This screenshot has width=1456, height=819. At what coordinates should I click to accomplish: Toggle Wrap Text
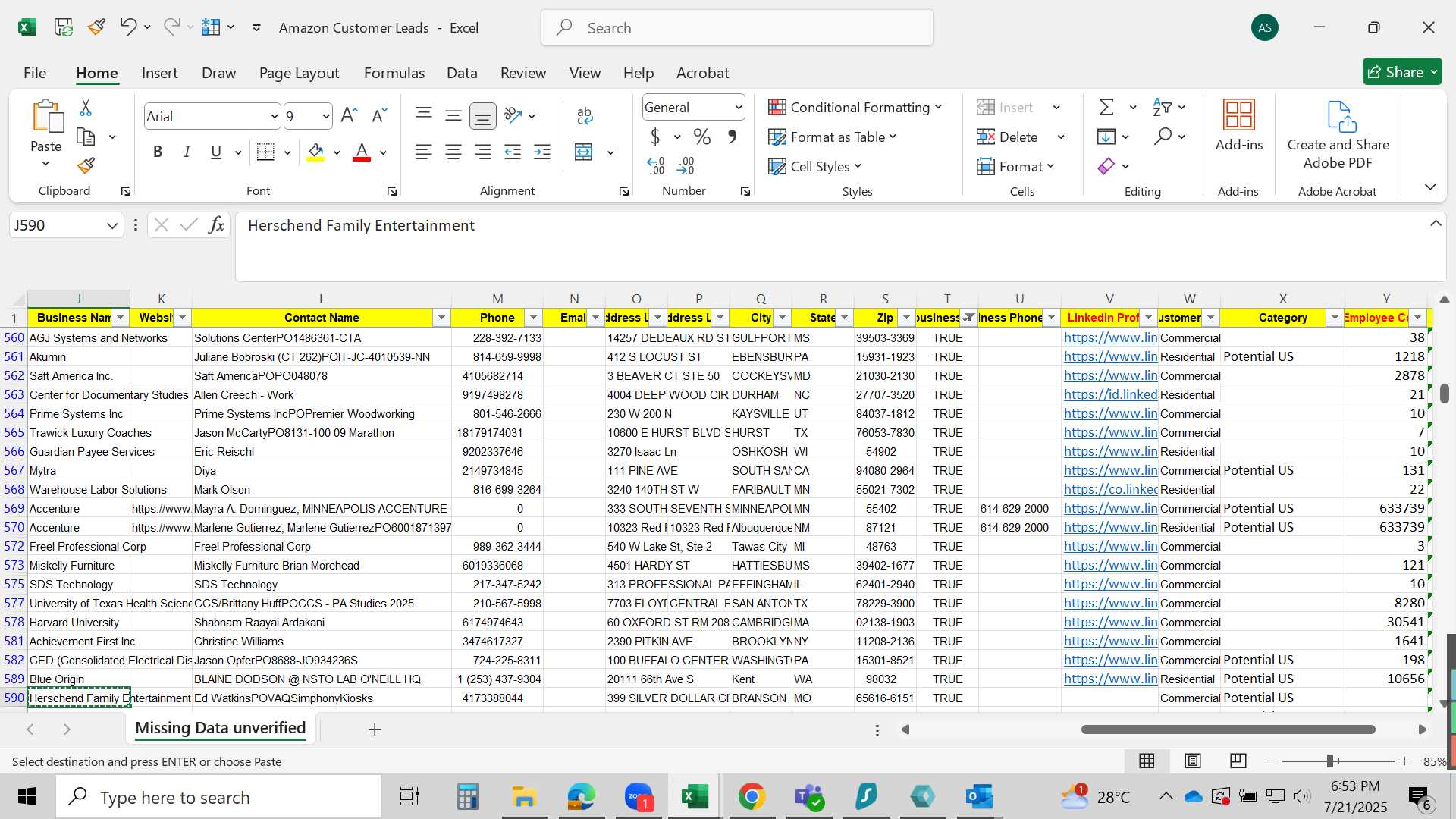[x=585, y=115]
